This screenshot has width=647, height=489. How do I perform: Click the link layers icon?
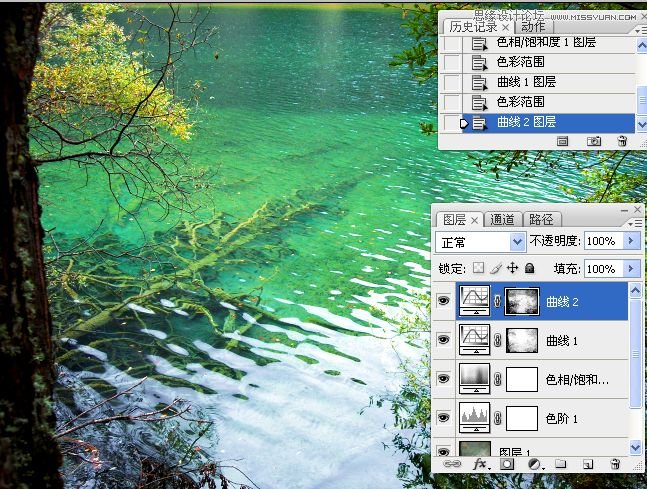tap(452, 464)
